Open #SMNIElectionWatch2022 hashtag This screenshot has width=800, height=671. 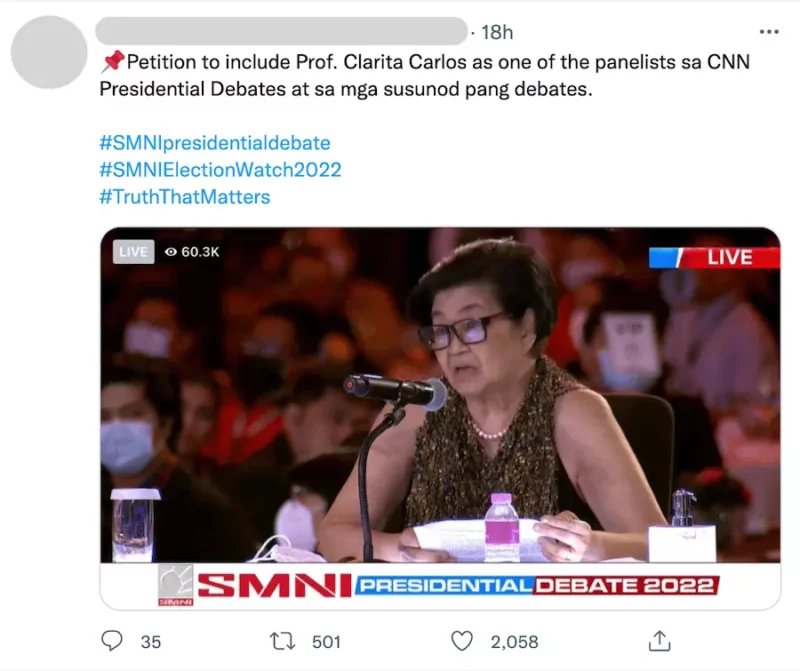220,170
